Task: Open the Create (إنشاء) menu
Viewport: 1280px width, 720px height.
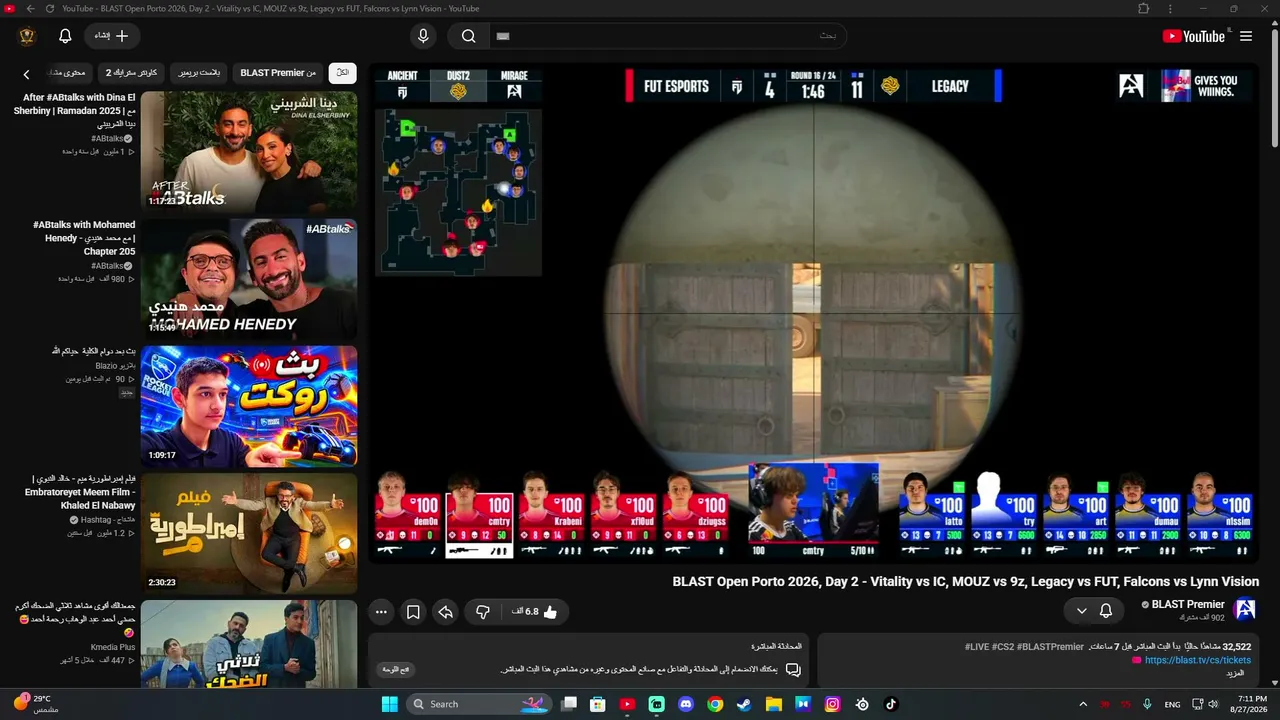Action: 112,36
